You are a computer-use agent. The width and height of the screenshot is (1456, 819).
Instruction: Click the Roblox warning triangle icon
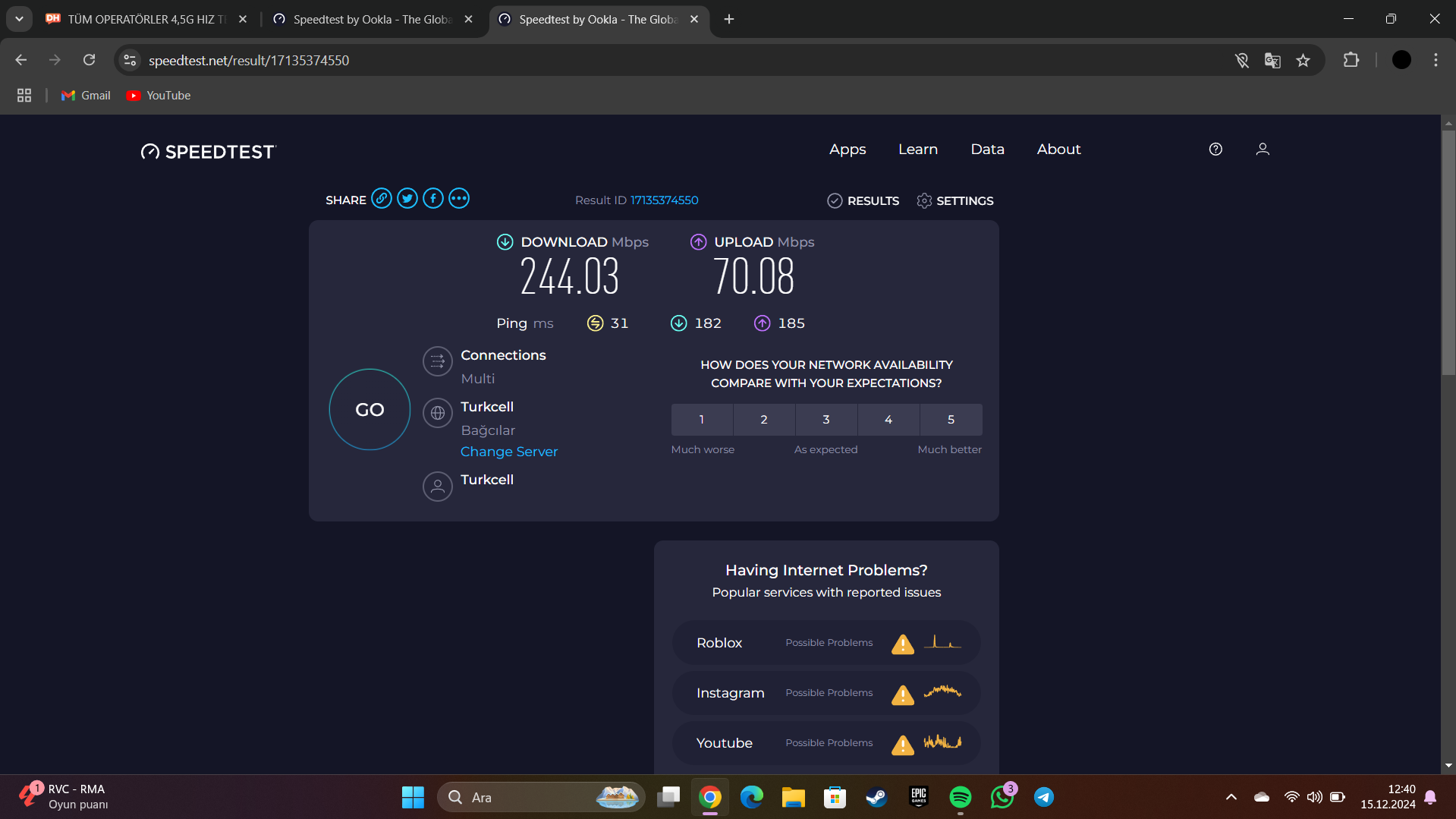point(902,644)
